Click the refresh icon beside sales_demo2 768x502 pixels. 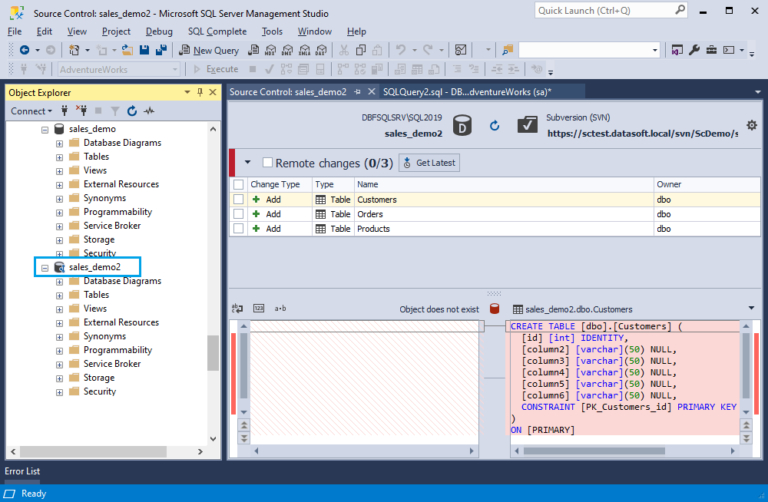pos(494,125)
